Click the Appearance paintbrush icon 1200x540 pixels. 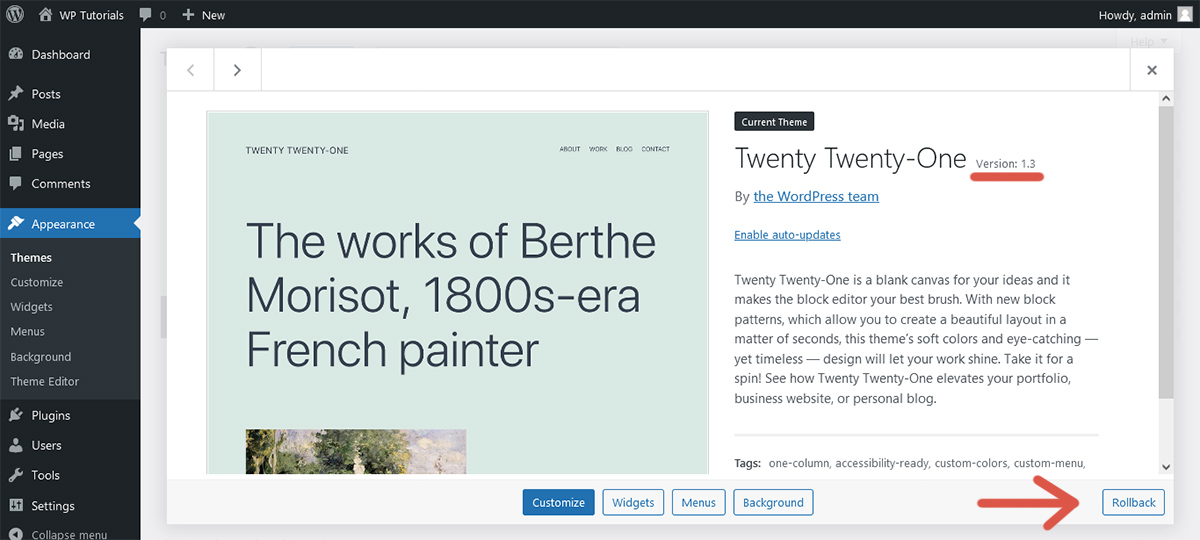click(x=16, y=224)
